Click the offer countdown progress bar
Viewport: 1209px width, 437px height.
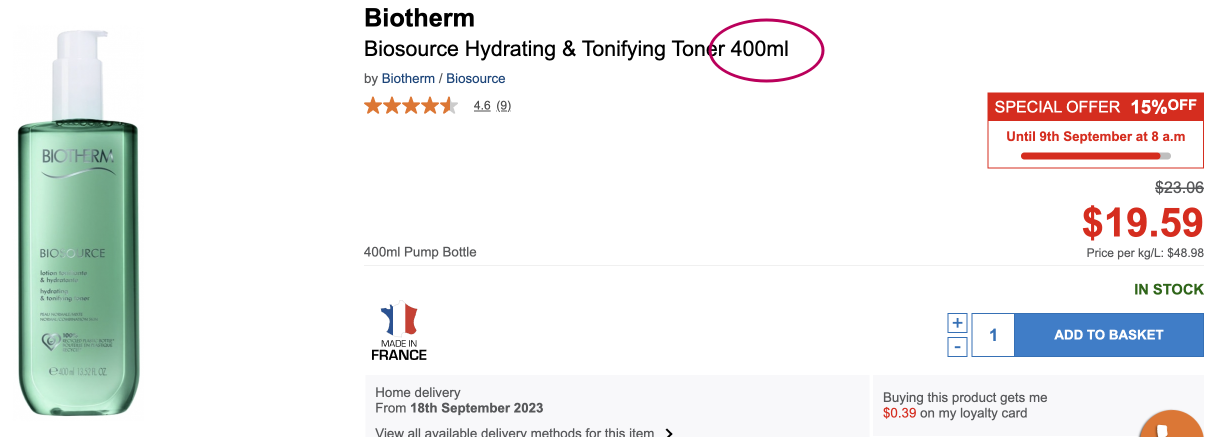(x=1095, y=156)
